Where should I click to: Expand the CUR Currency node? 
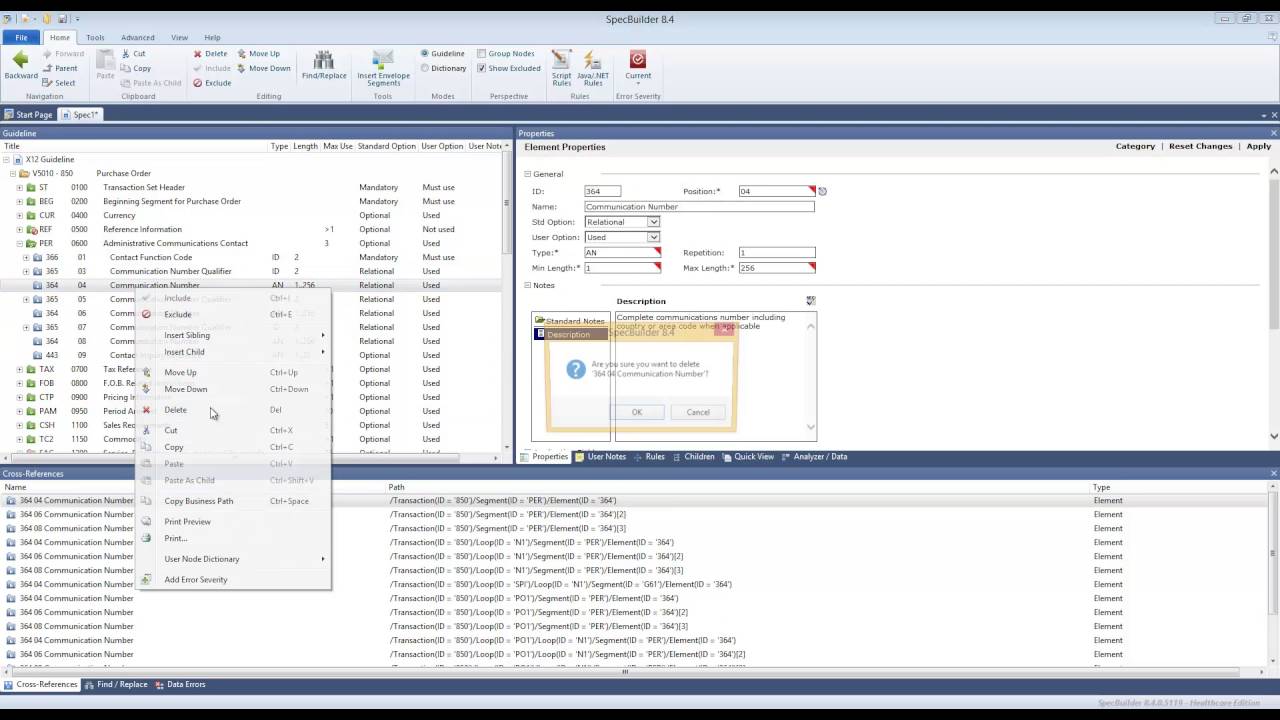pyautogui.click(x=19, y=215)
